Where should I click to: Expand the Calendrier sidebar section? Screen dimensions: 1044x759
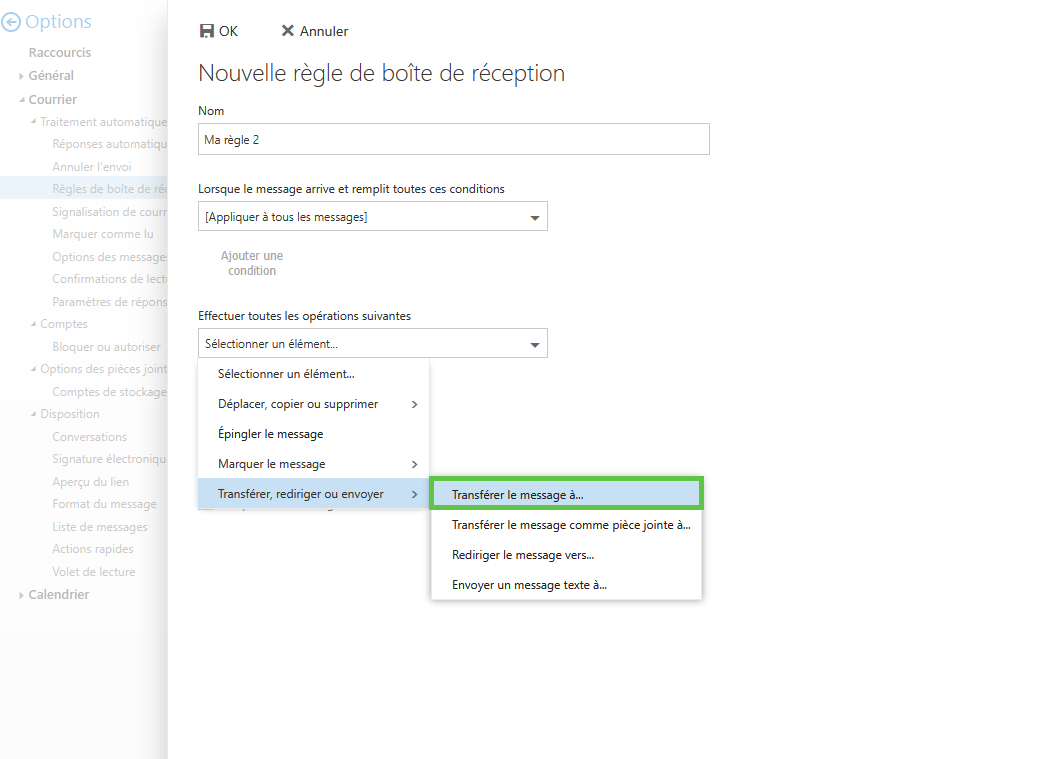coord(22,596)
